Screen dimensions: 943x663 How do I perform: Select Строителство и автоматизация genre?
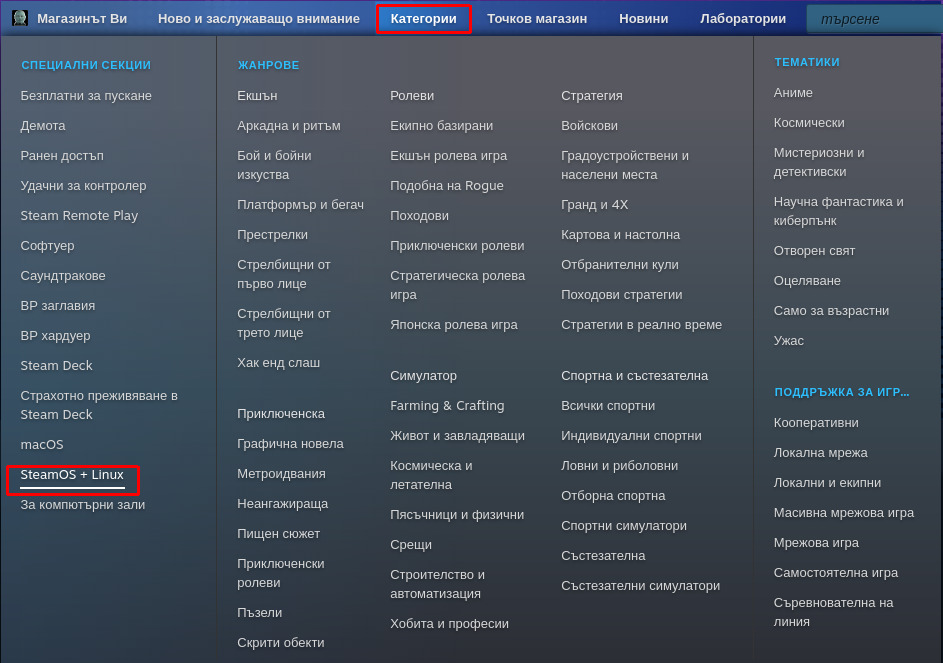click(x=438, y=584)
